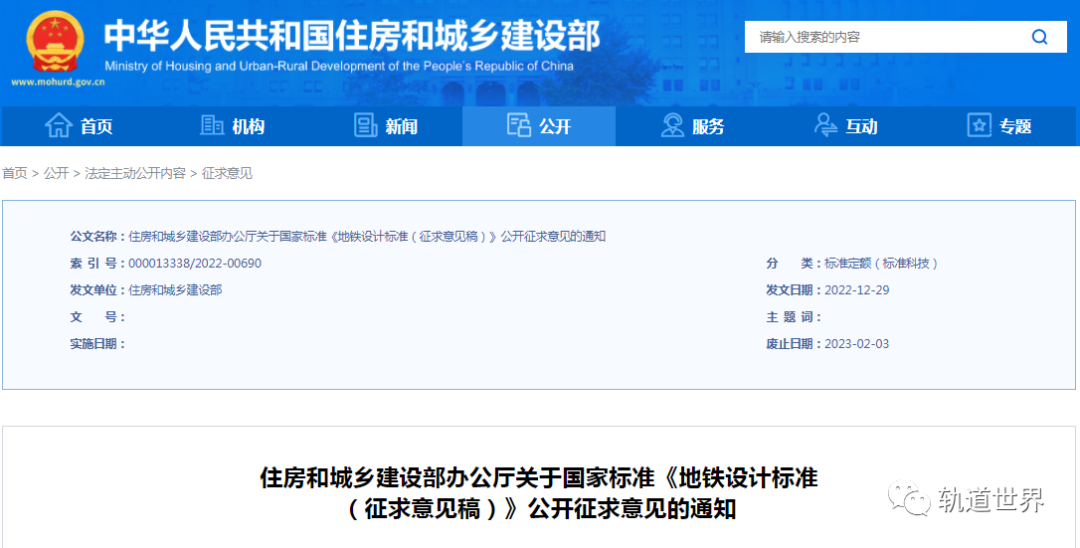1080x548 pixels.
Task: Open the 公开 navigation tab
Action: coord(539,126)
